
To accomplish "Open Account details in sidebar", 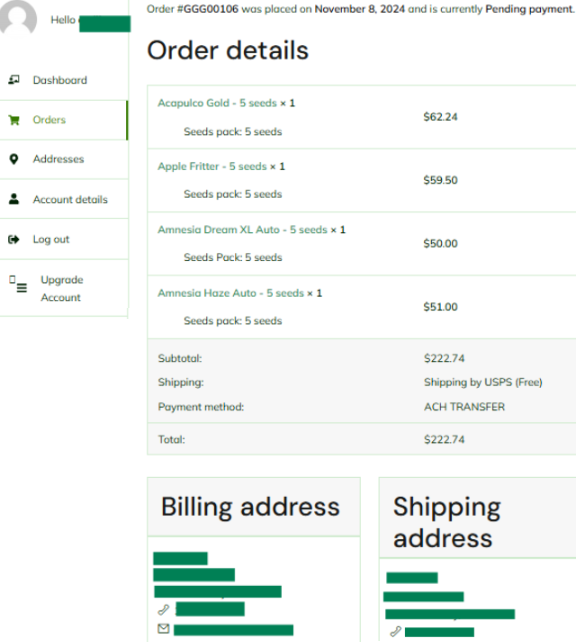I will pos(70,199).
